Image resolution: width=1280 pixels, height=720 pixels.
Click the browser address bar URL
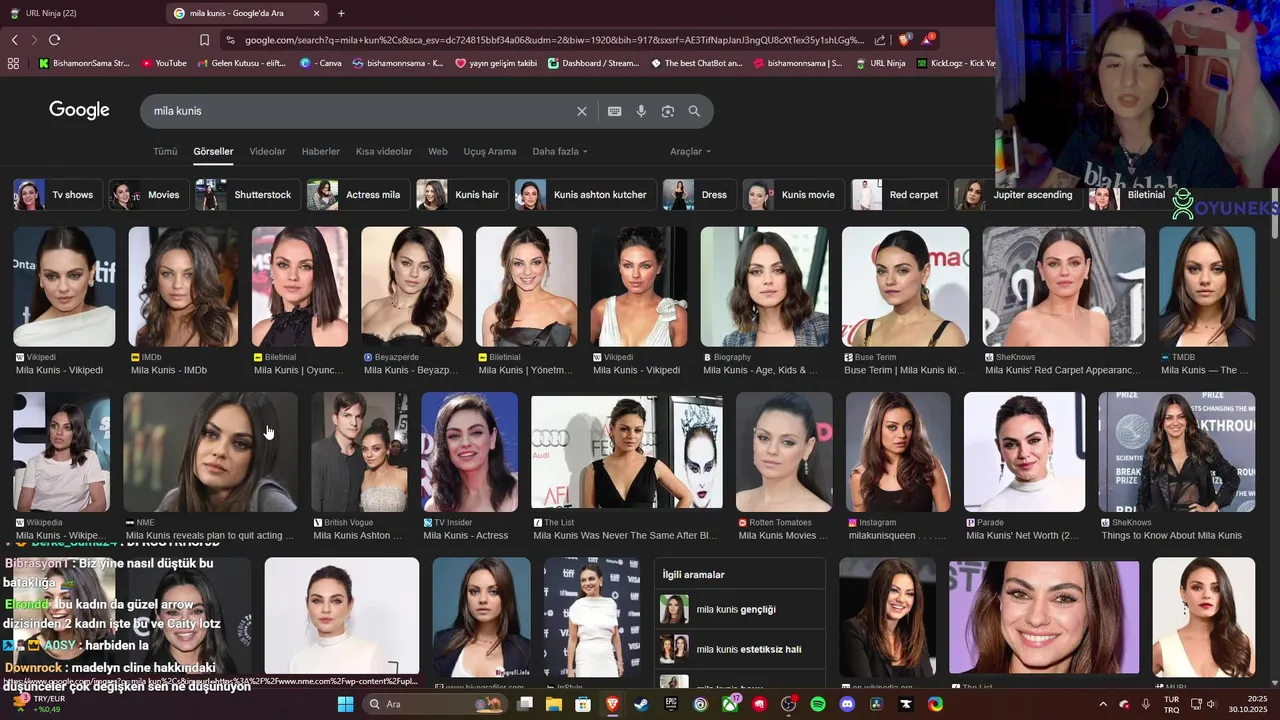coord(555,40)
